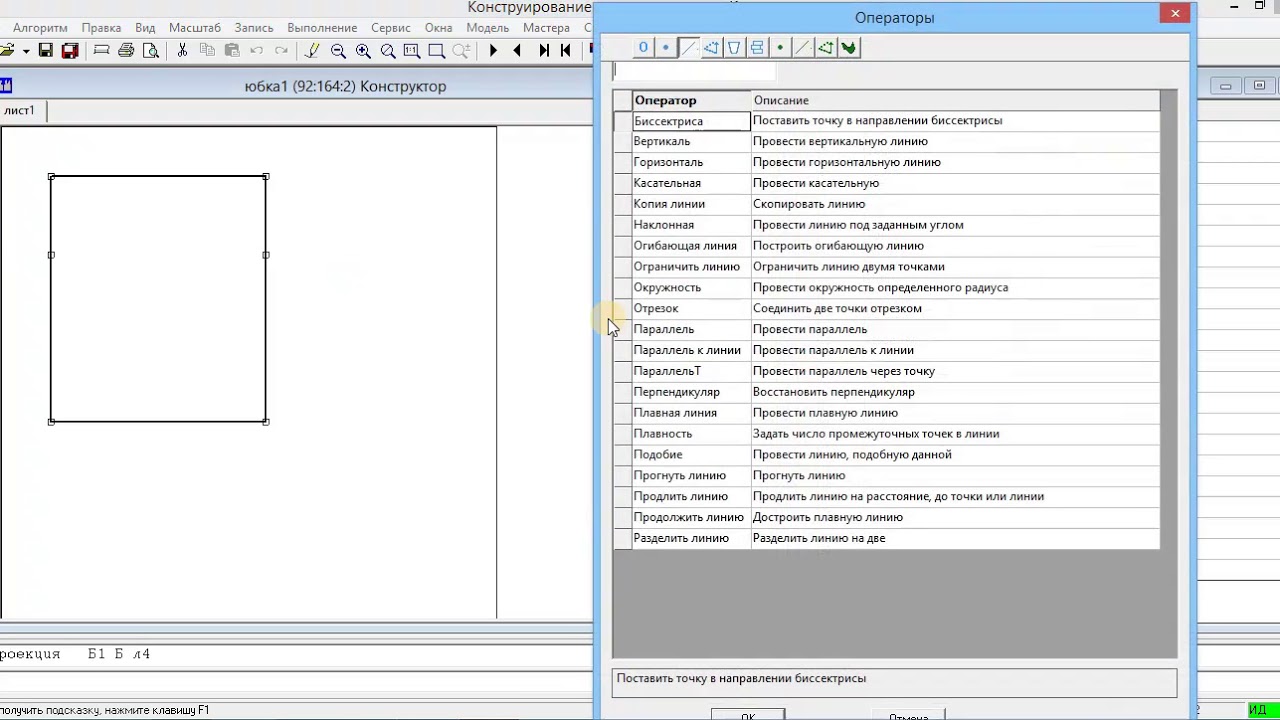Open the Алгоритм menu
This screenshot has height=720, width=1280.
[x=40, y=28]
